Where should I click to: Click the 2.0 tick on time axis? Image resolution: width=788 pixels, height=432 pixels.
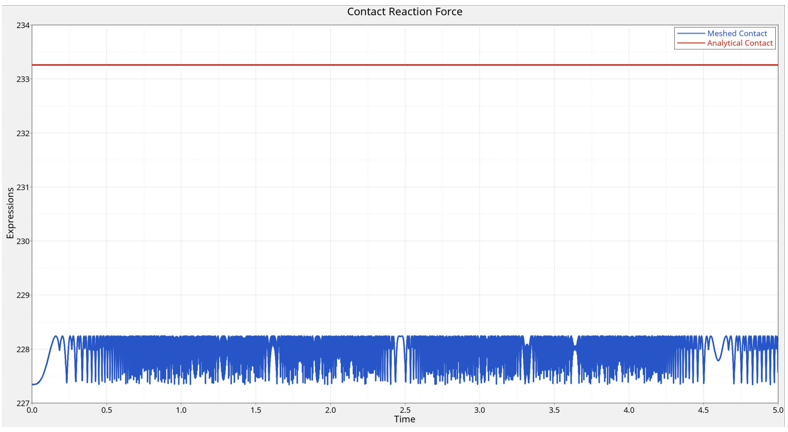(x=330, y=410)
